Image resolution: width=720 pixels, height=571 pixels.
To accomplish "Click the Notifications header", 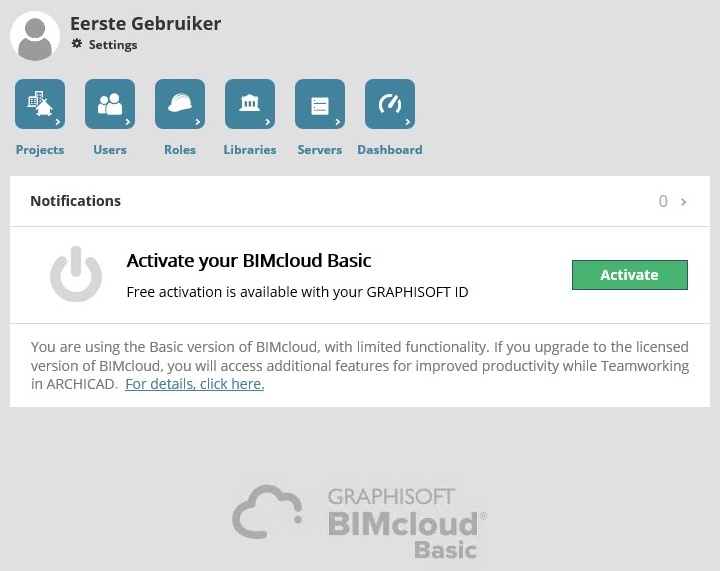I will tap(76, 201).
